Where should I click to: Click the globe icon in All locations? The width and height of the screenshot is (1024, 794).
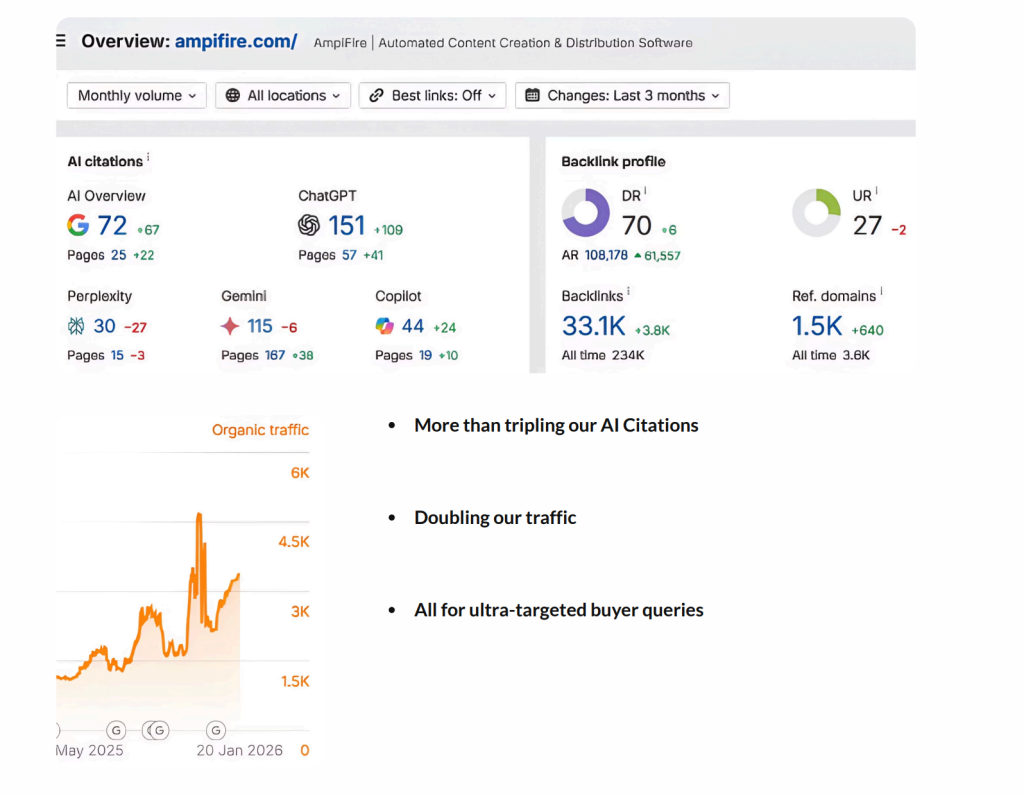point(232,95)
